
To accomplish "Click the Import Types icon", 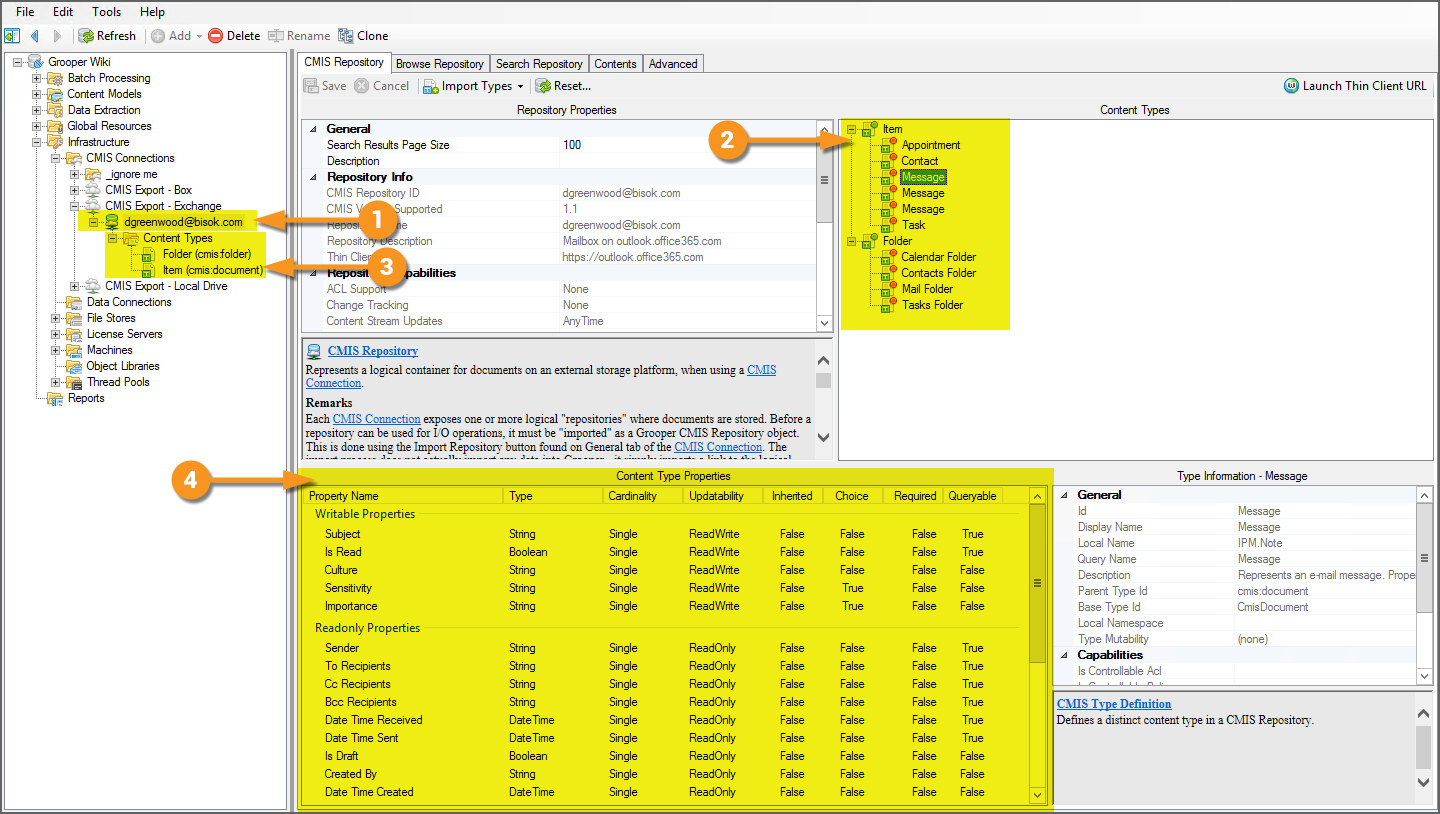I will [x=430, y=86].
